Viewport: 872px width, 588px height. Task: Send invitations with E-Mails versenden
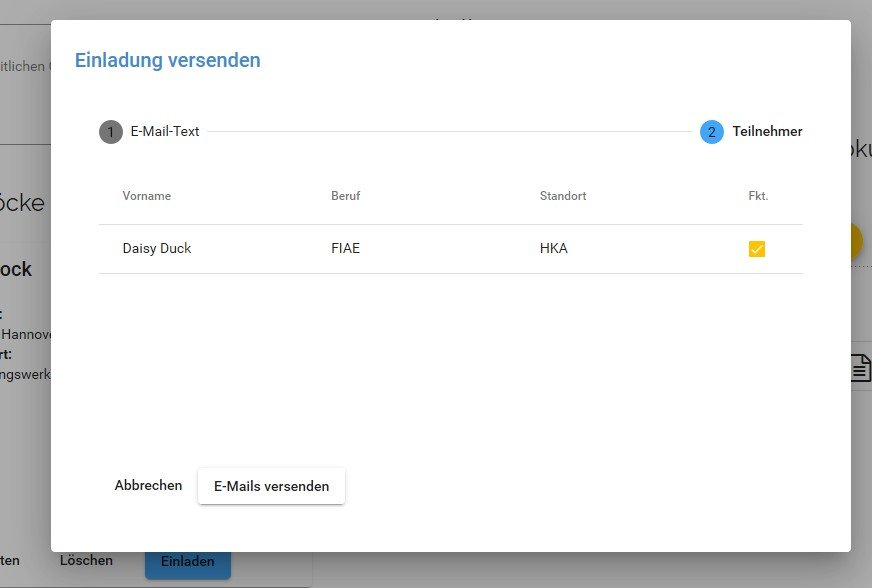point(271,486)
